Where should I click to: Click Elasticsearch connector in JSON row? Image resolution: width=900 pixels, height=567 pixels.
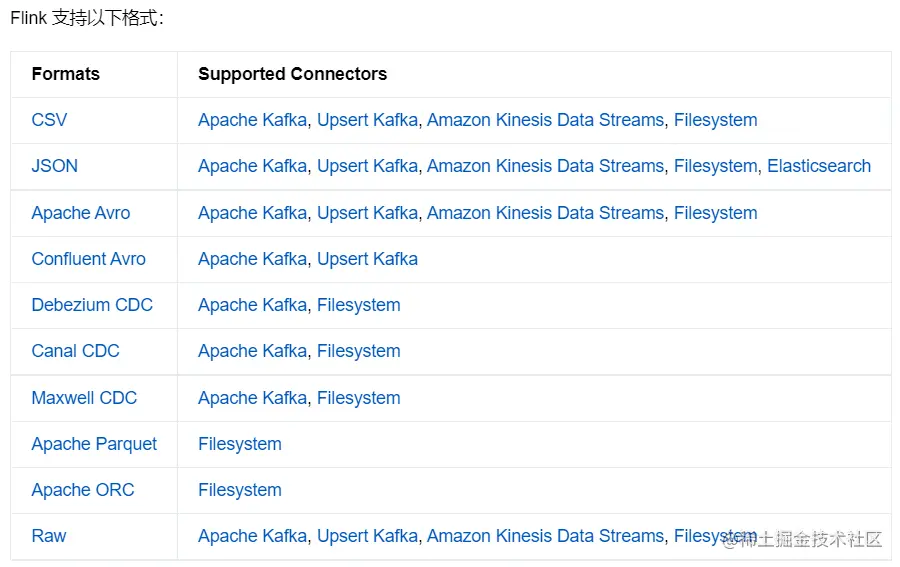(819, 166)
